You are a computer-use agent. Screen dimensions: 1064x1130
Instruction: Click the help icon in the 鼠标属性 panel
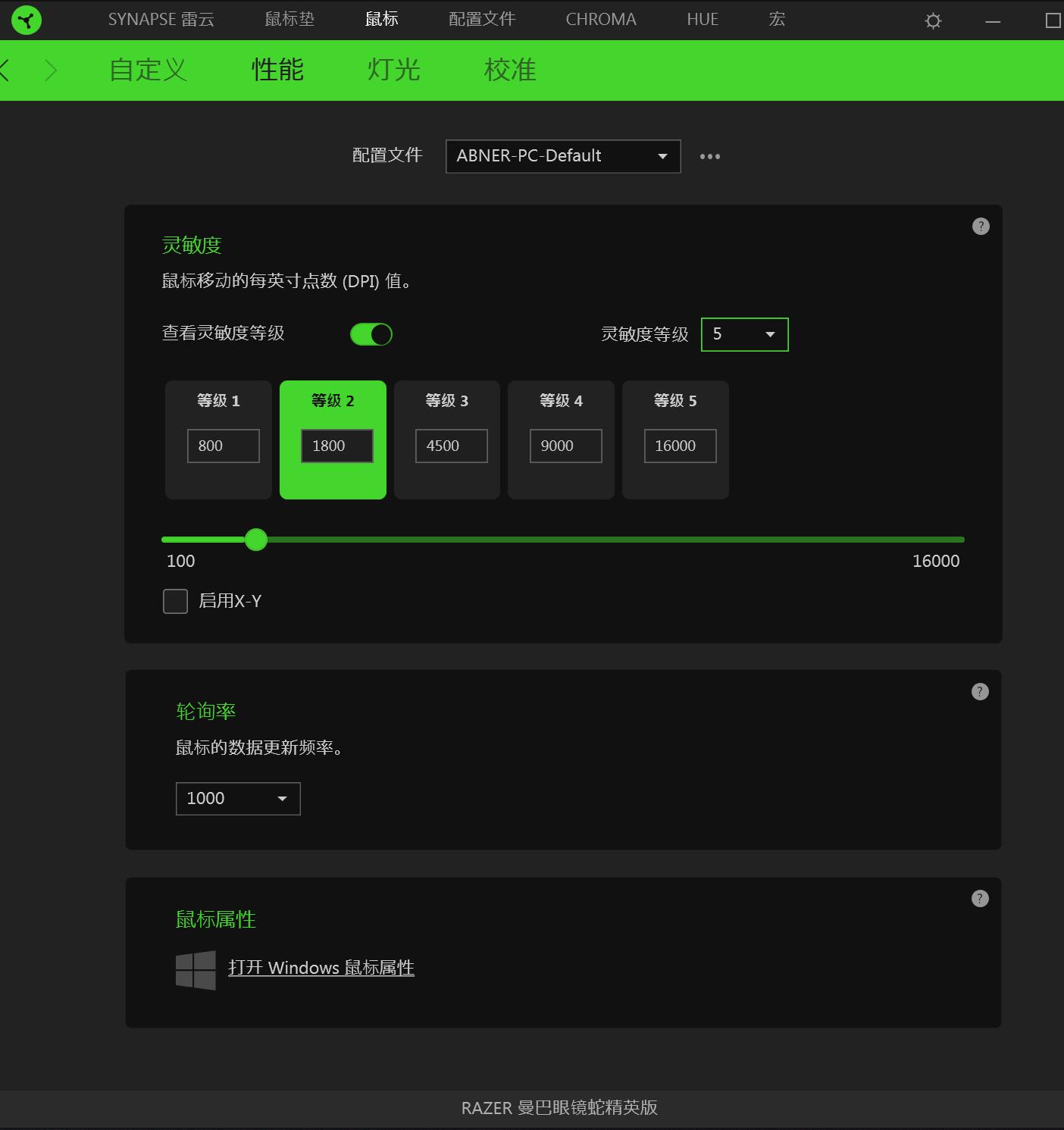click(980, 898)
